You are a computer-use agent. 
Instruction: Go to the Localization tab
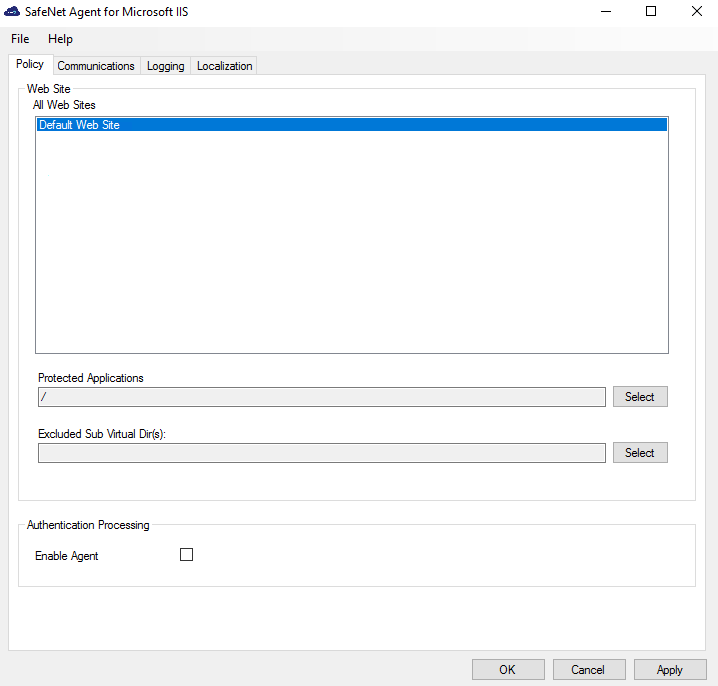tap(224, 66)
